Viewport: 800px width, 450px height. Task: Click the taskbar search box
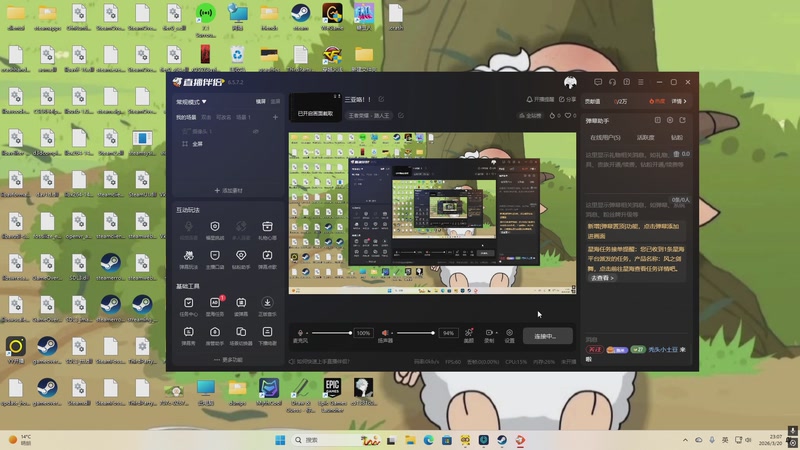(x=337, y=440)
